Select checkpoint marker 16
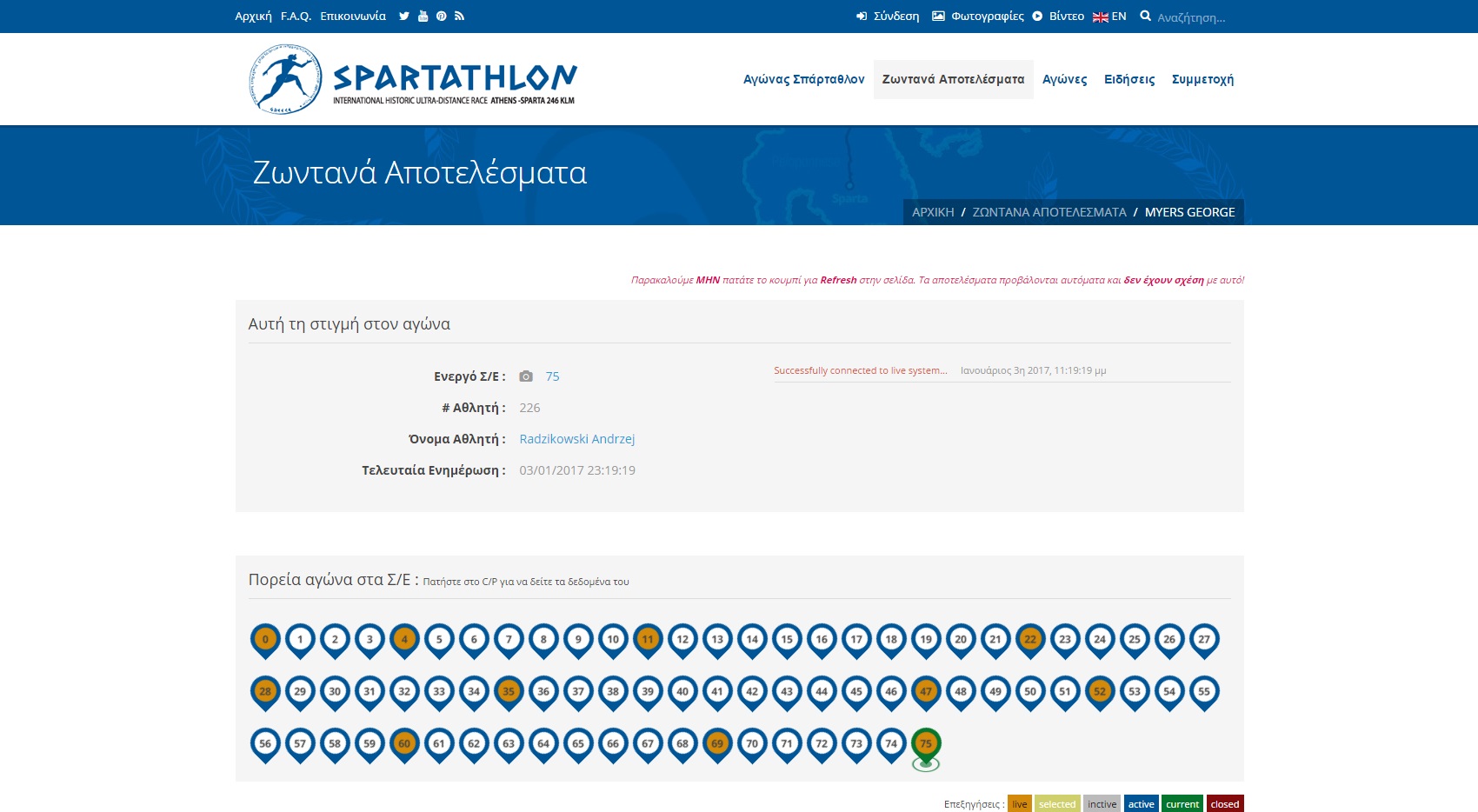 [822, 641]
